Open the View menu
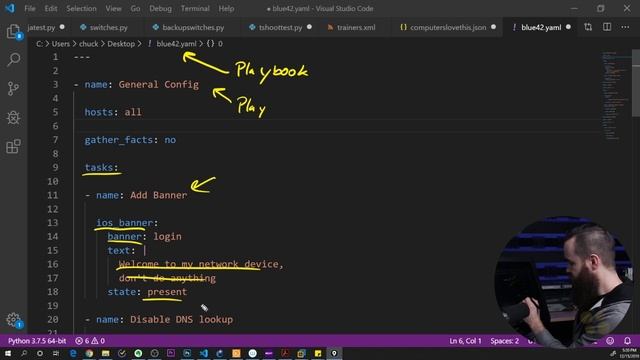640x360 pixels. (113, 8)
